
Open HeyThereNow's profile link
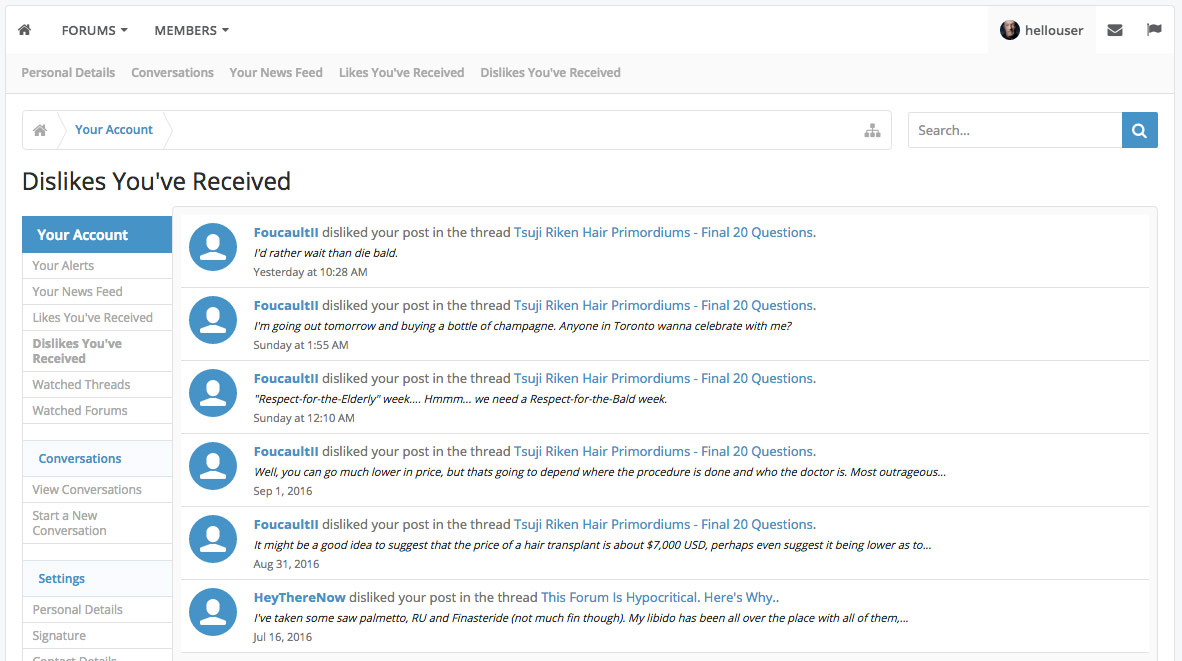click(299, 597)
